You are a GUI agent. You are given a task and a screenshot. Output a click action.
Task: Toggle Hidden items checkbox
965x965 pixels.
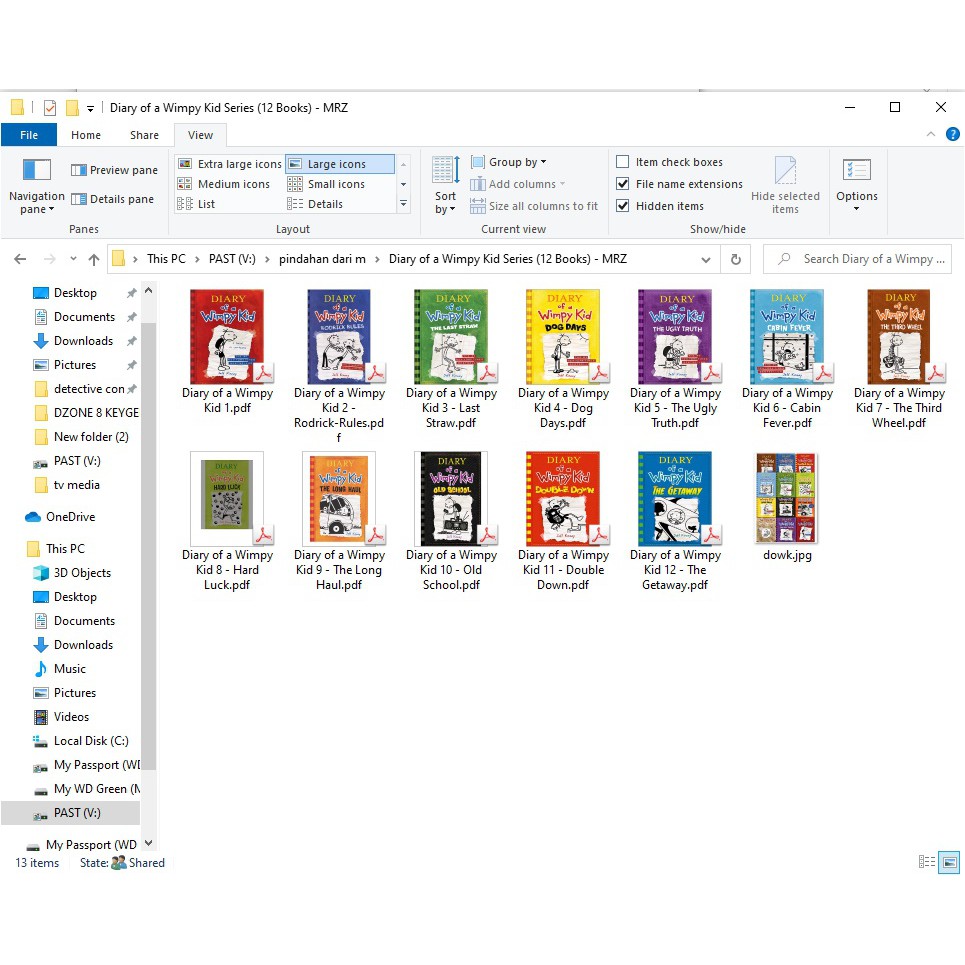coord(623,206)
